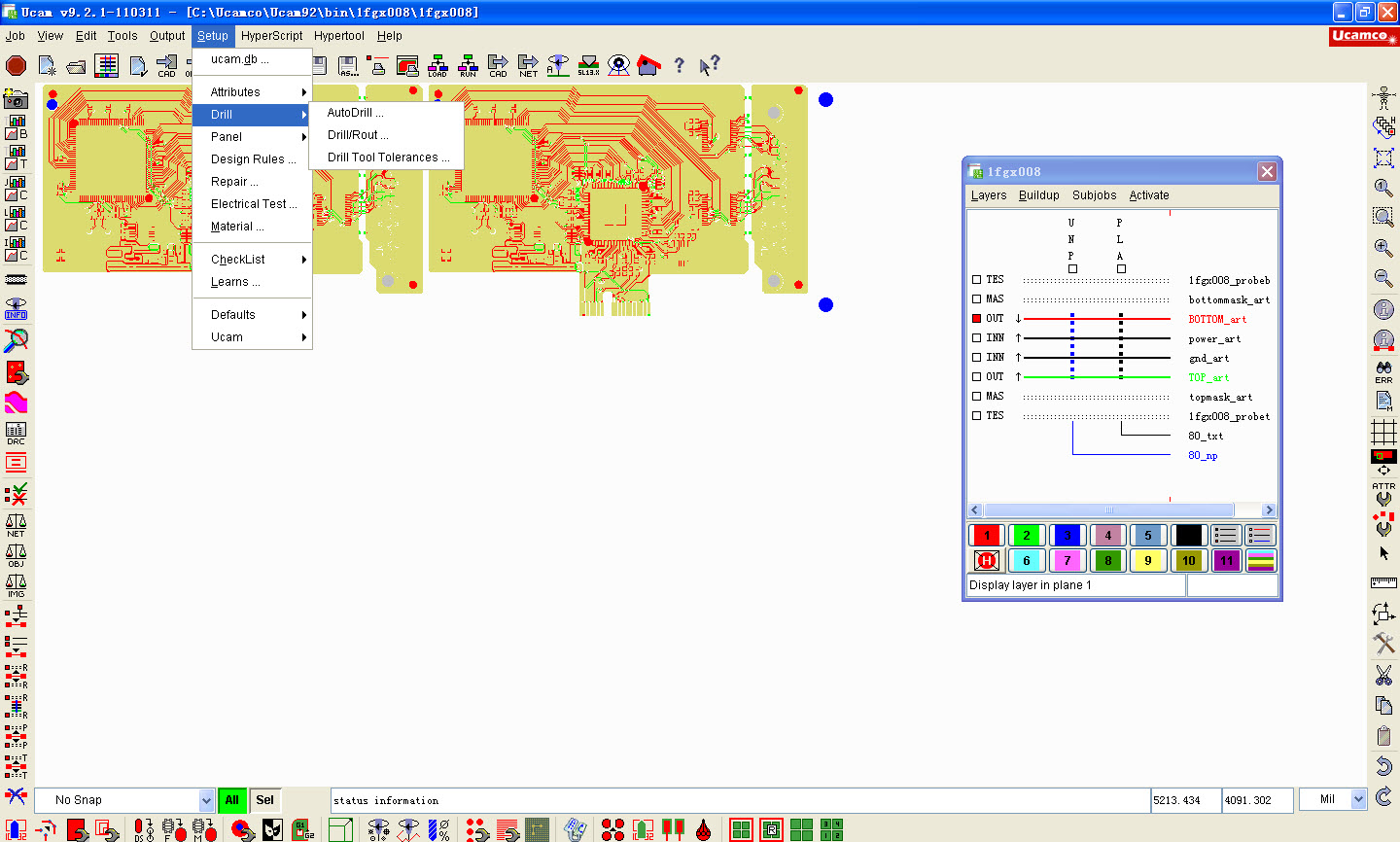
Task: Click the NET export toolbar icon
Action: click(528, 65)
